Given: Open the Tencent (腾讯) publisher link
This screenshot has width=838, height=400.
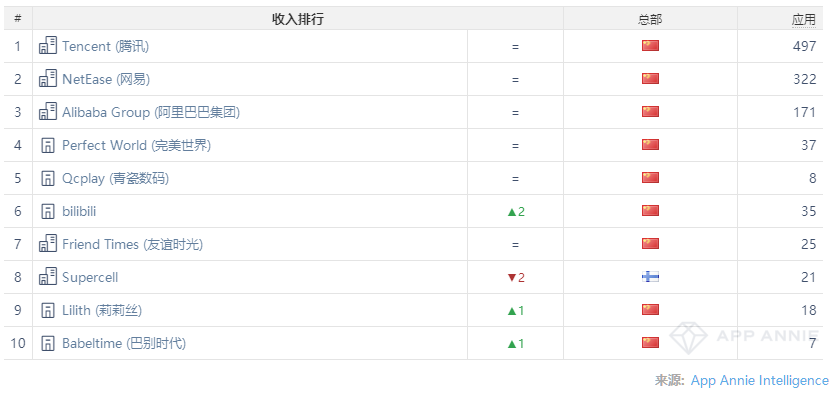Looking at the screenshot, I should (105, 46).
